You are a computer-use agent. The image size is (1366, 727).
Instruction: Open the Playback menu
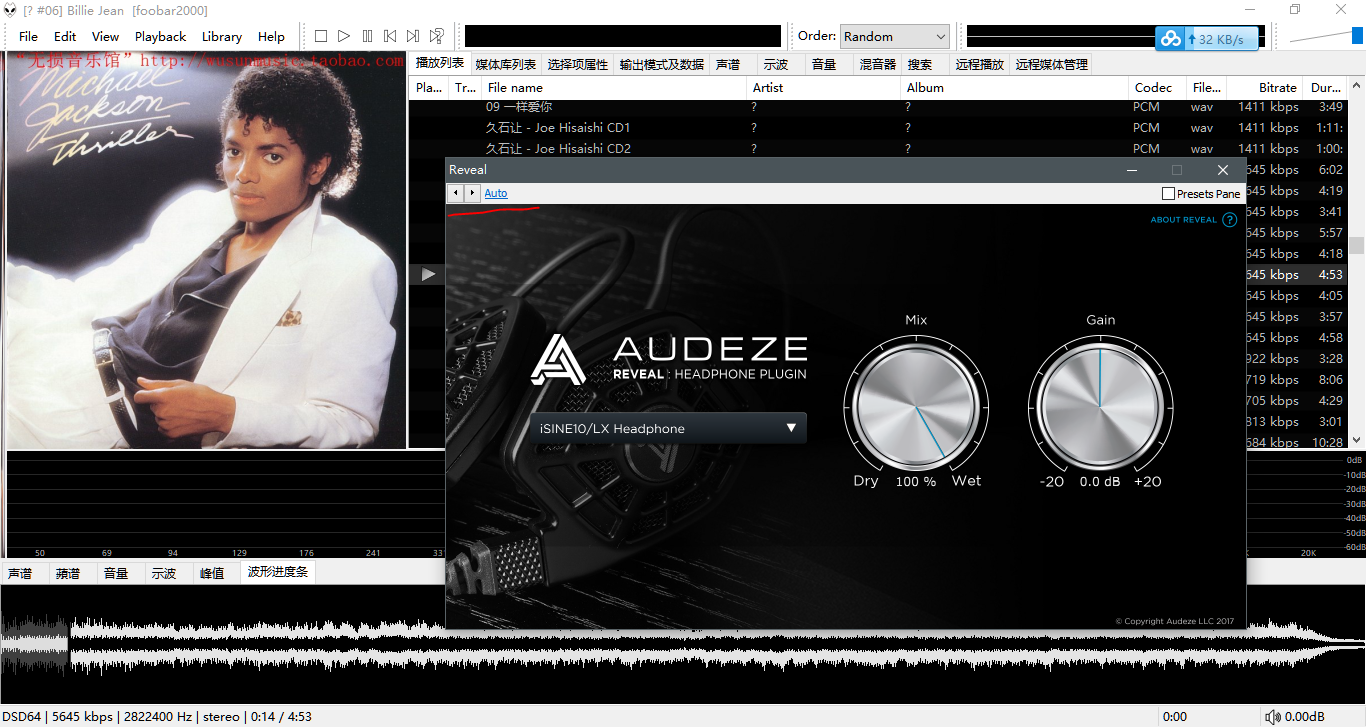(x=160, y=36)
